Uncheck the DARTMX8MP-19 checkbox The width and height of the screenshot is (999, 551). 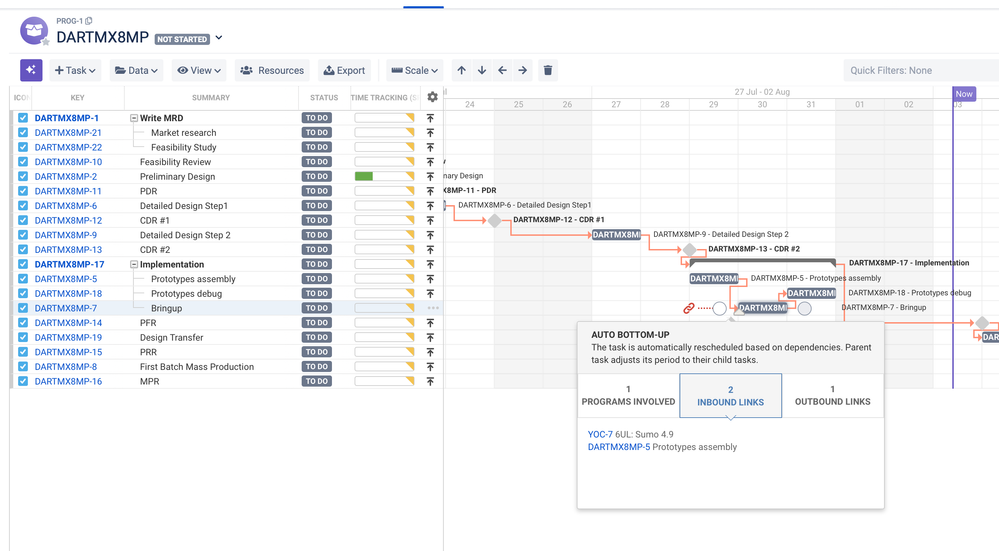(23, 338)
